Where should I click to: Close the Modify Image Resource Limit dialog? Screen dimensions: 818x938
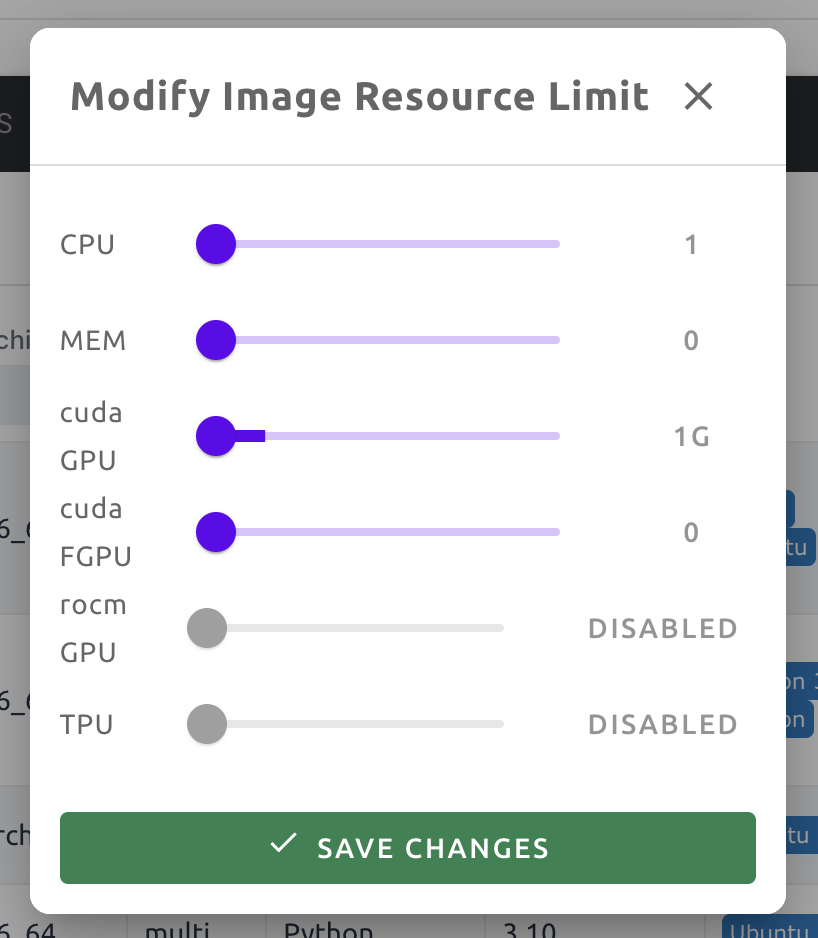click(698, 97)
